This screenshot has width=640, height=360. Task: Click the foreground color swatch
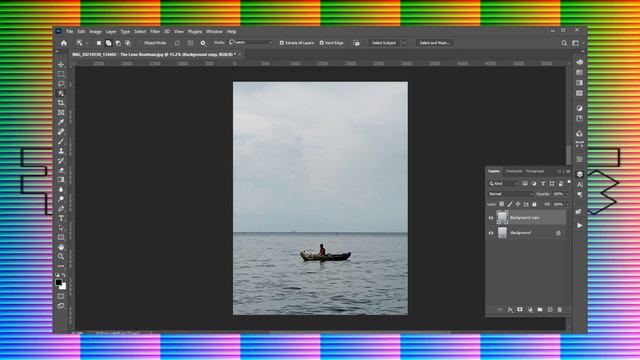click(x=59, y=282)
